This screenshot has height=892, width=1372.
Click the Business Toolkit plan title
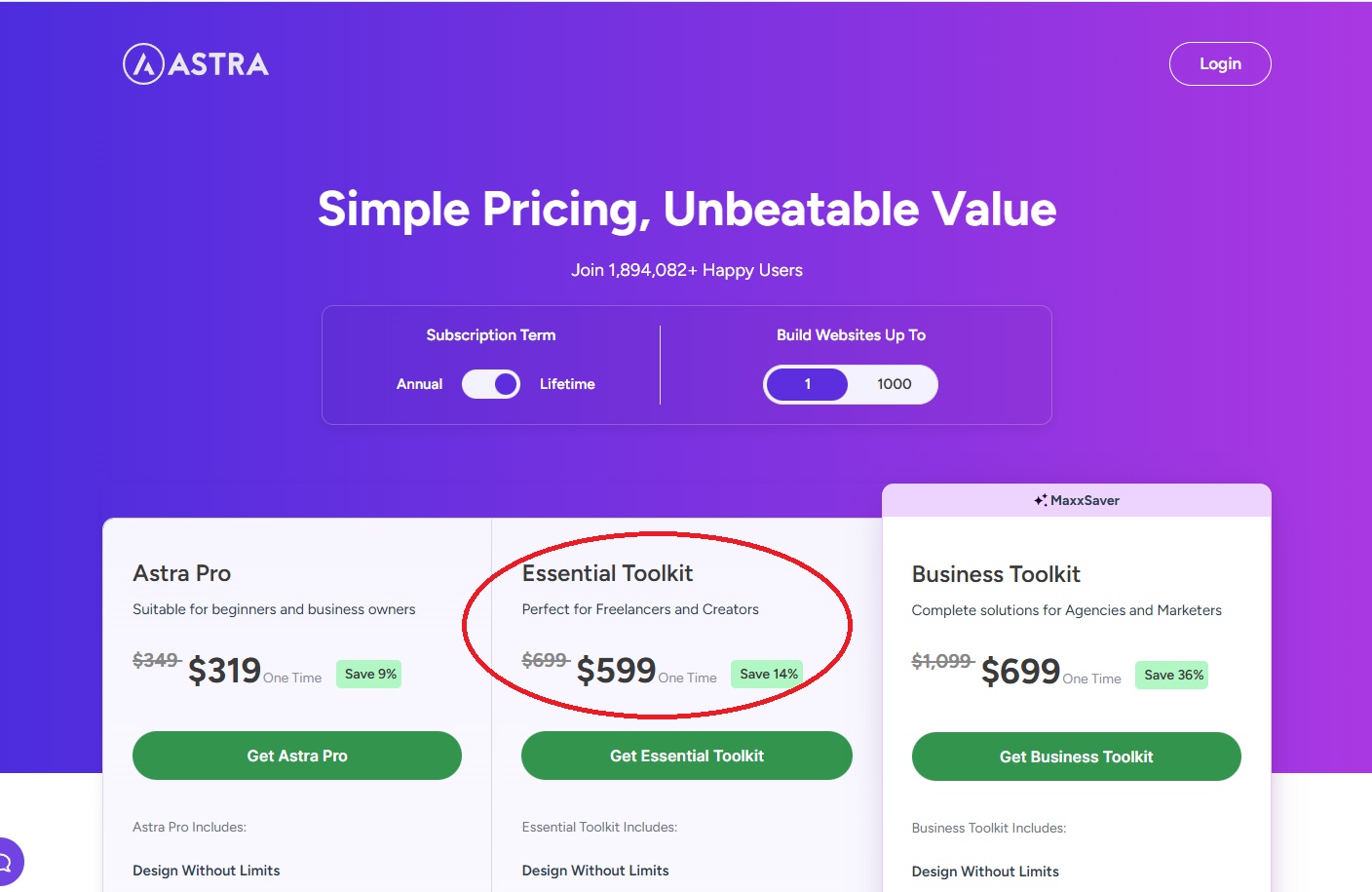point(996,574)
